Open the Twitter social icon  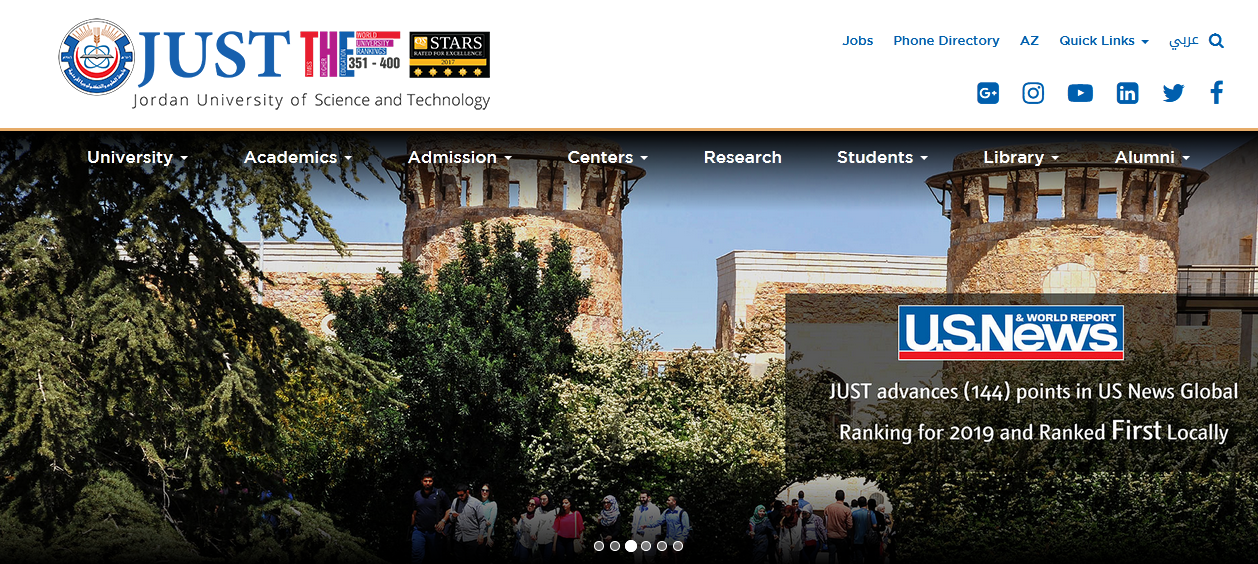(x=1173, y=93)
